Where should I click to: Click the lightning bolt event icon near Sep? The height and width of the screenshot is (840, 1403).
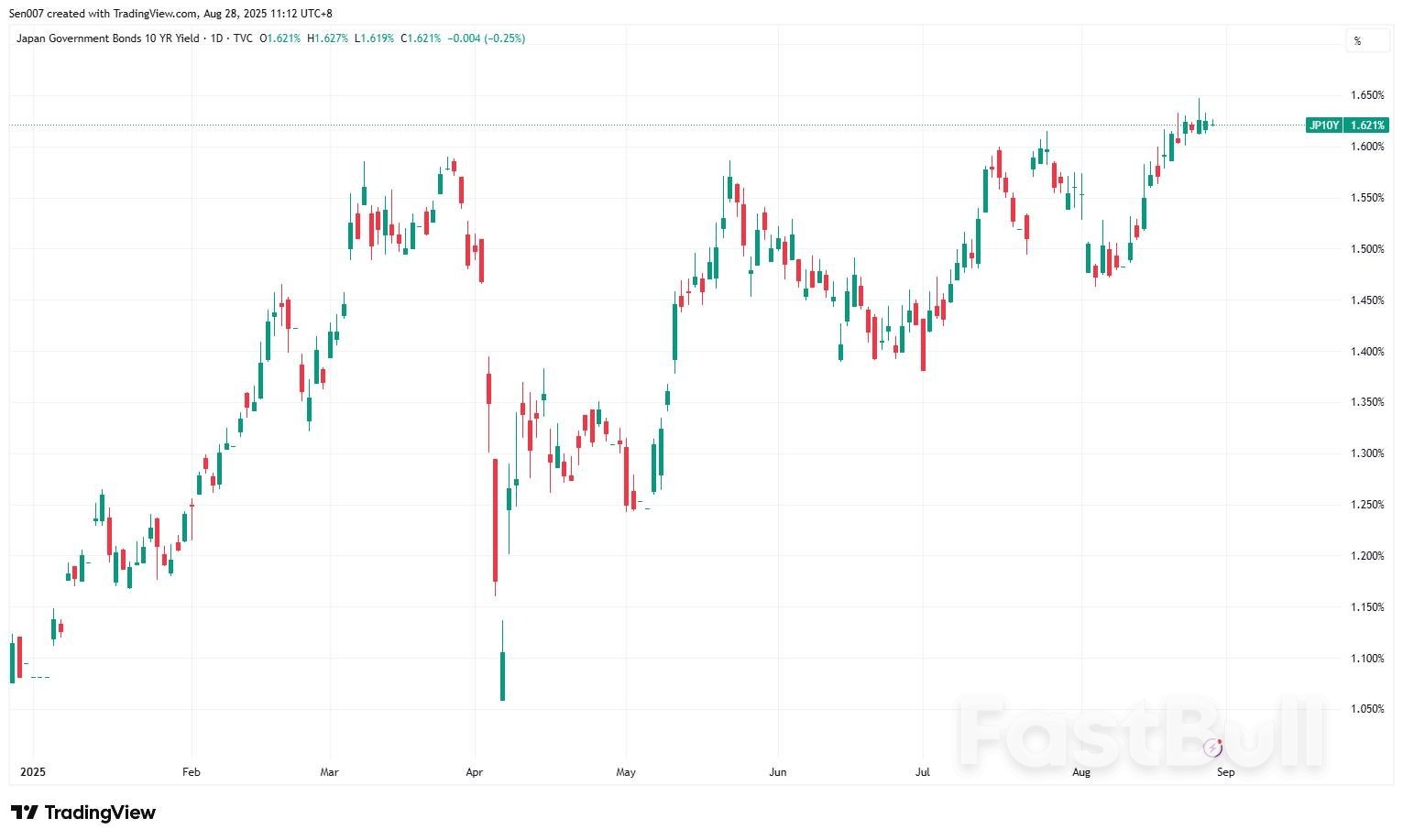pos(1213,748)
